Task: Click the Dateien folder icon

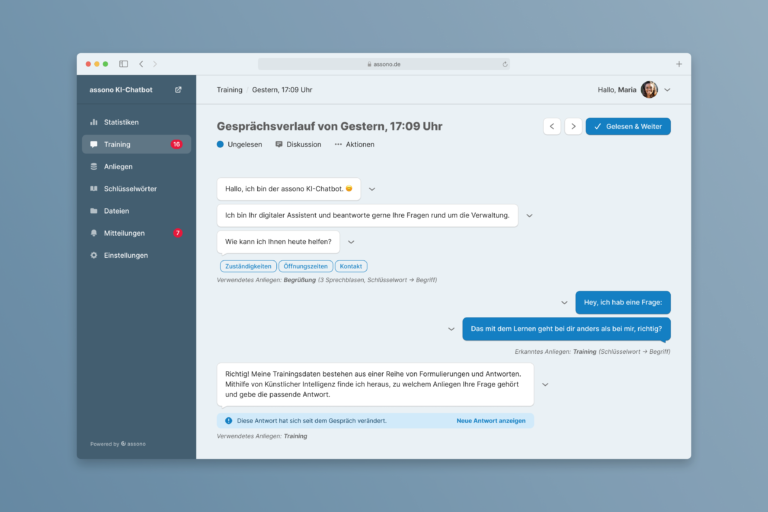Action: pos(94,211)
